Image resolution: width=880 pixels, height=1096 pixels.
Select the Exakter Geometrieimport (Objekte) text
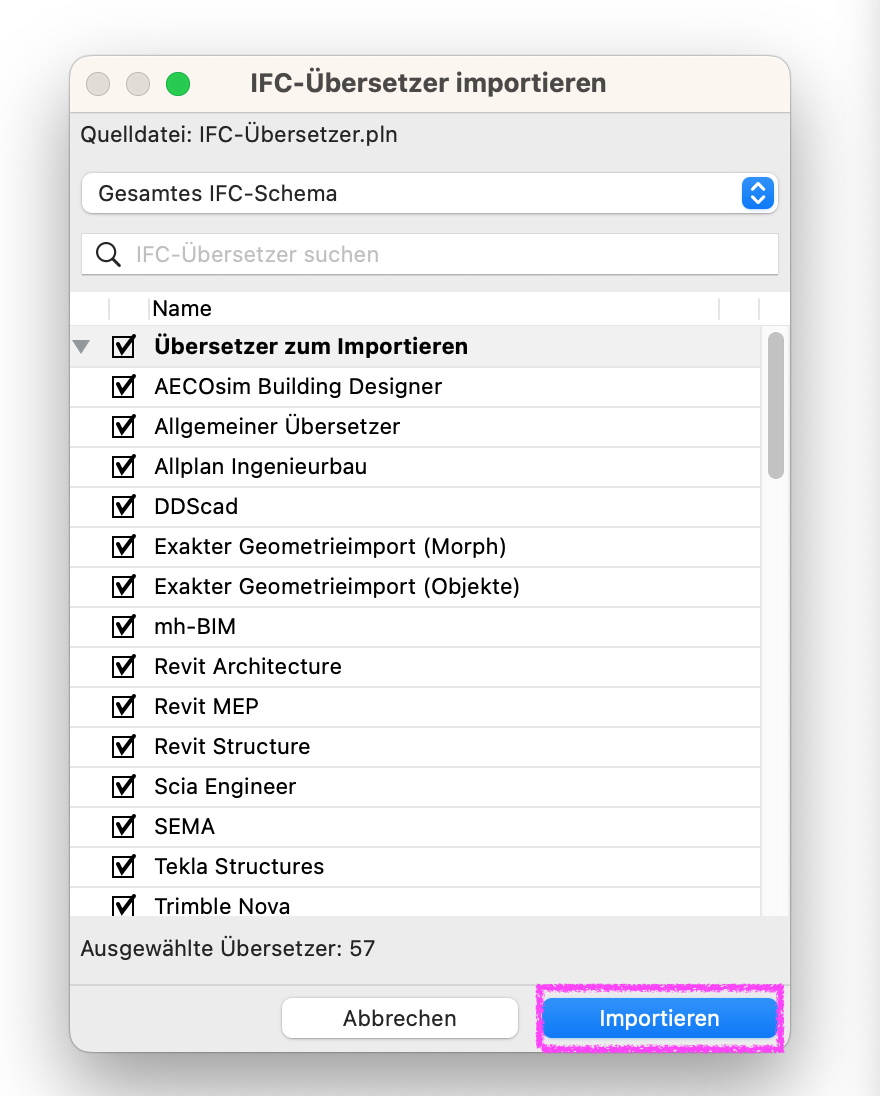pyautogui.click(x=337, y=586)
